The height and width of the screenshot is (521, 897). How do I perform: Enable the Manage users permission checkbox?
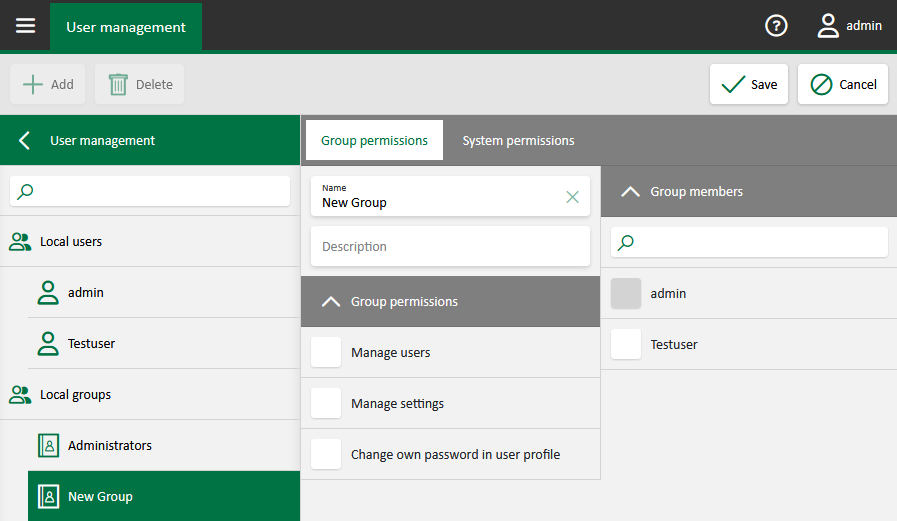[x=326, y=352]
